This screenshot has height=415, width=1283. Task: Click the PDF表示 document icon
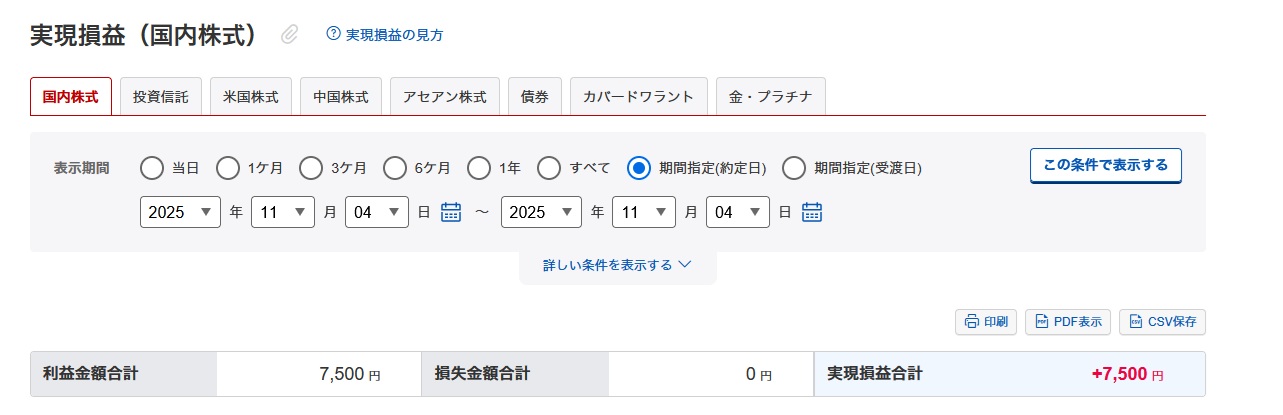(x=1041, y=322)
